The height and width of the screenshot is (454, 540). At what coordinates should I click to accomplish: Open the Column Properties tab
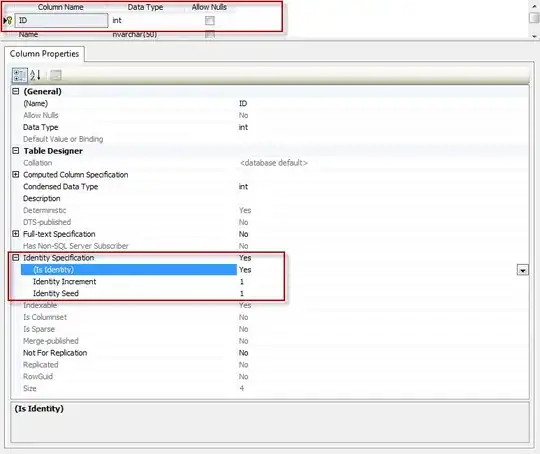coord(44,54)
